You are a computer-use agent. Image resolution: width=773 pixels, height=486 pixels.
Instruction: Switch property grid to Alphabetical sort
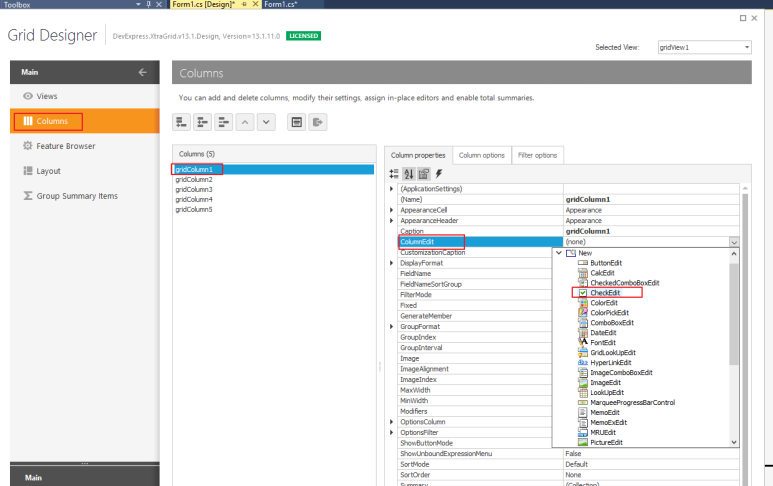(409, 174)
